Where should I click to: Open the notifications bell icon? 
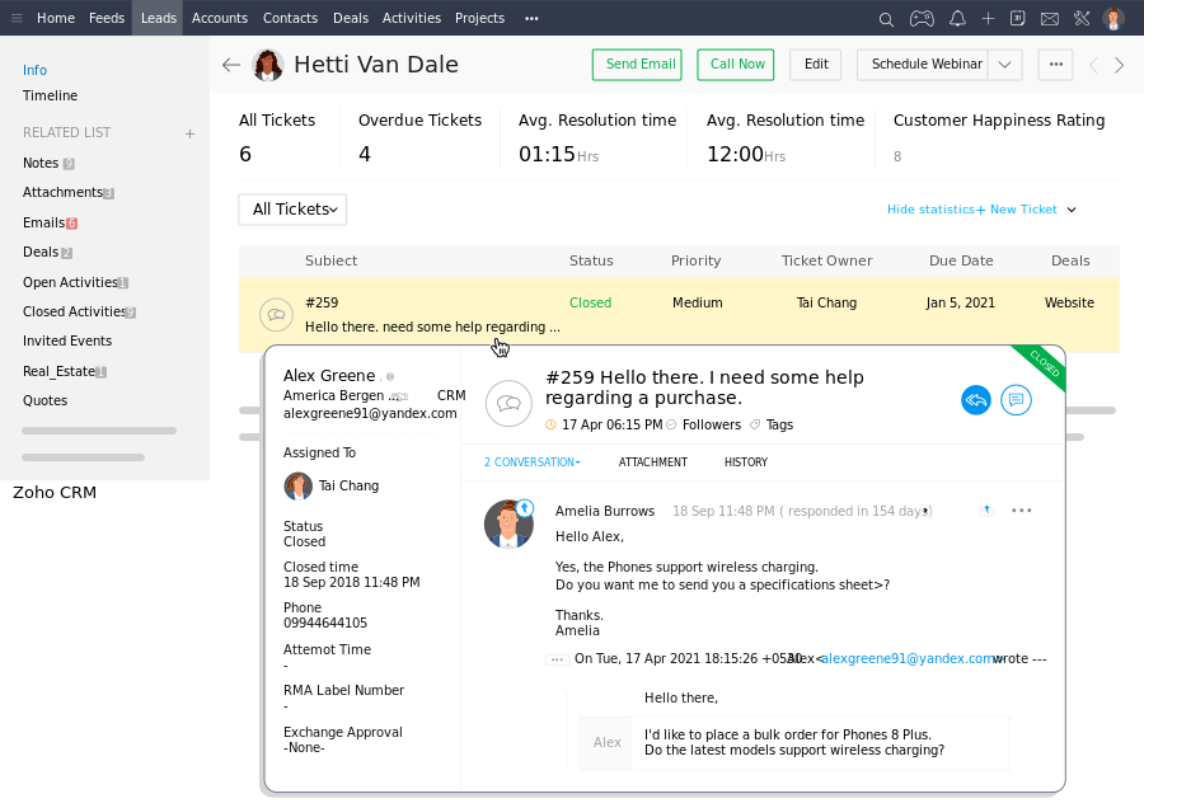957,18
